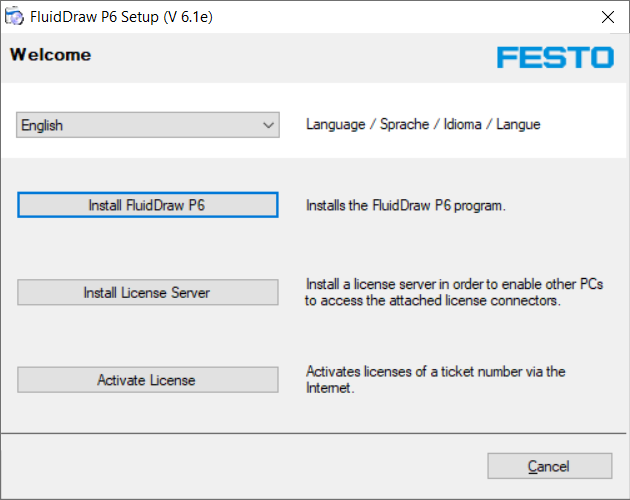Image resolution: width=630 pixels, height=500 pixels.
Task: Select the Activate License button
Action: [147, 380]
